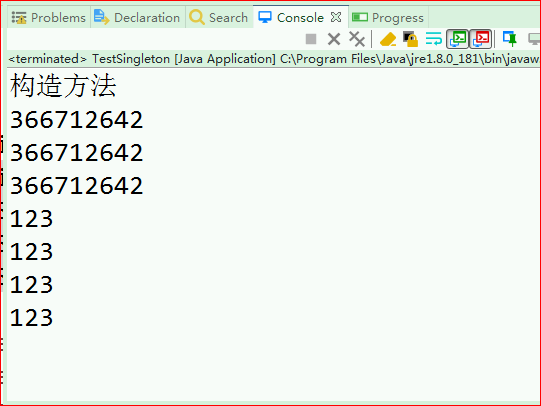
Task: Remove all terminated launches with double X icon
Action: [357, 39]
